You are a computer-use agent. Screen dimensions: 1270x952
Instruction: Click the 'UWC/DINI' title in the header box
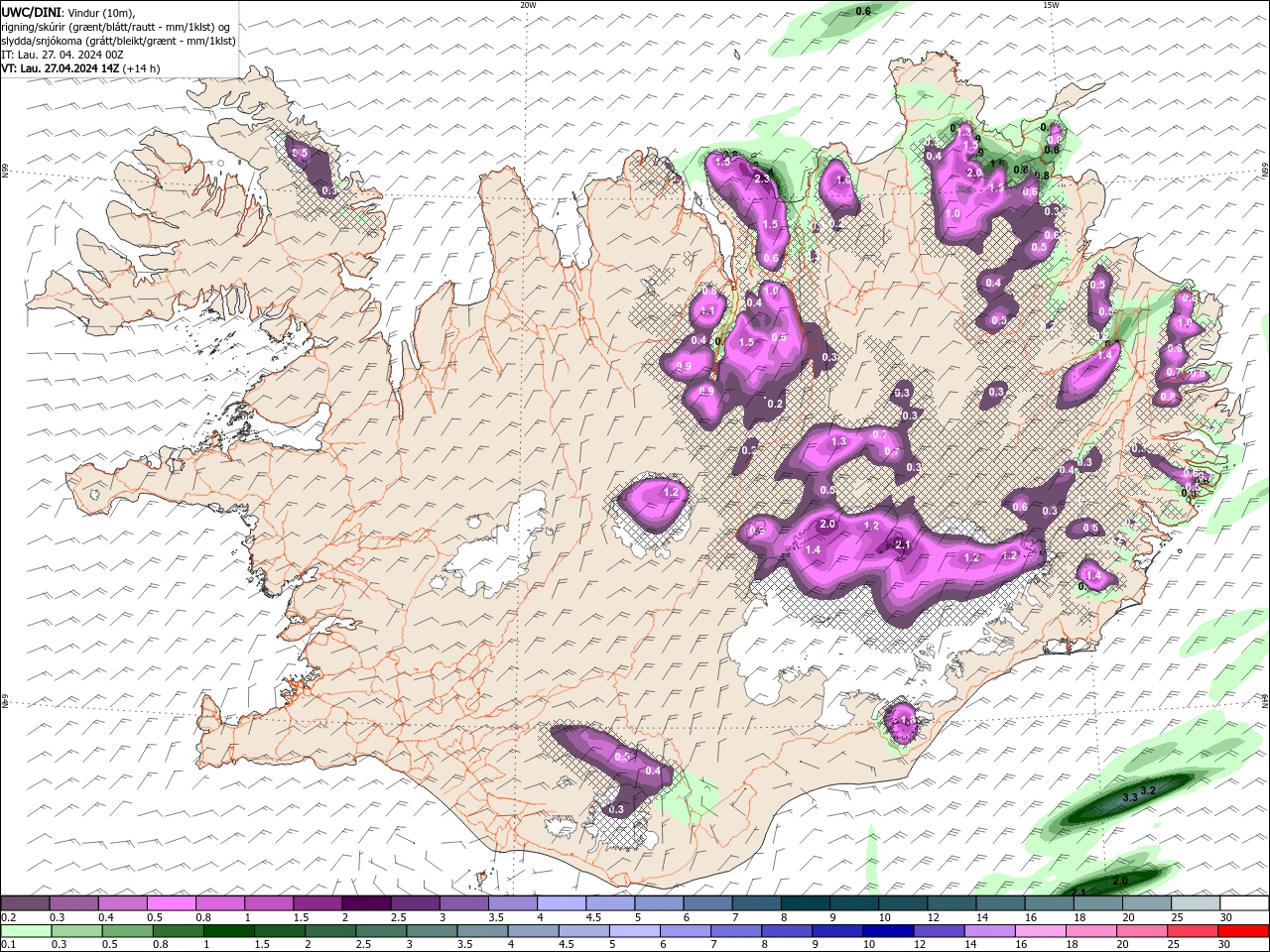click(30, 11)
